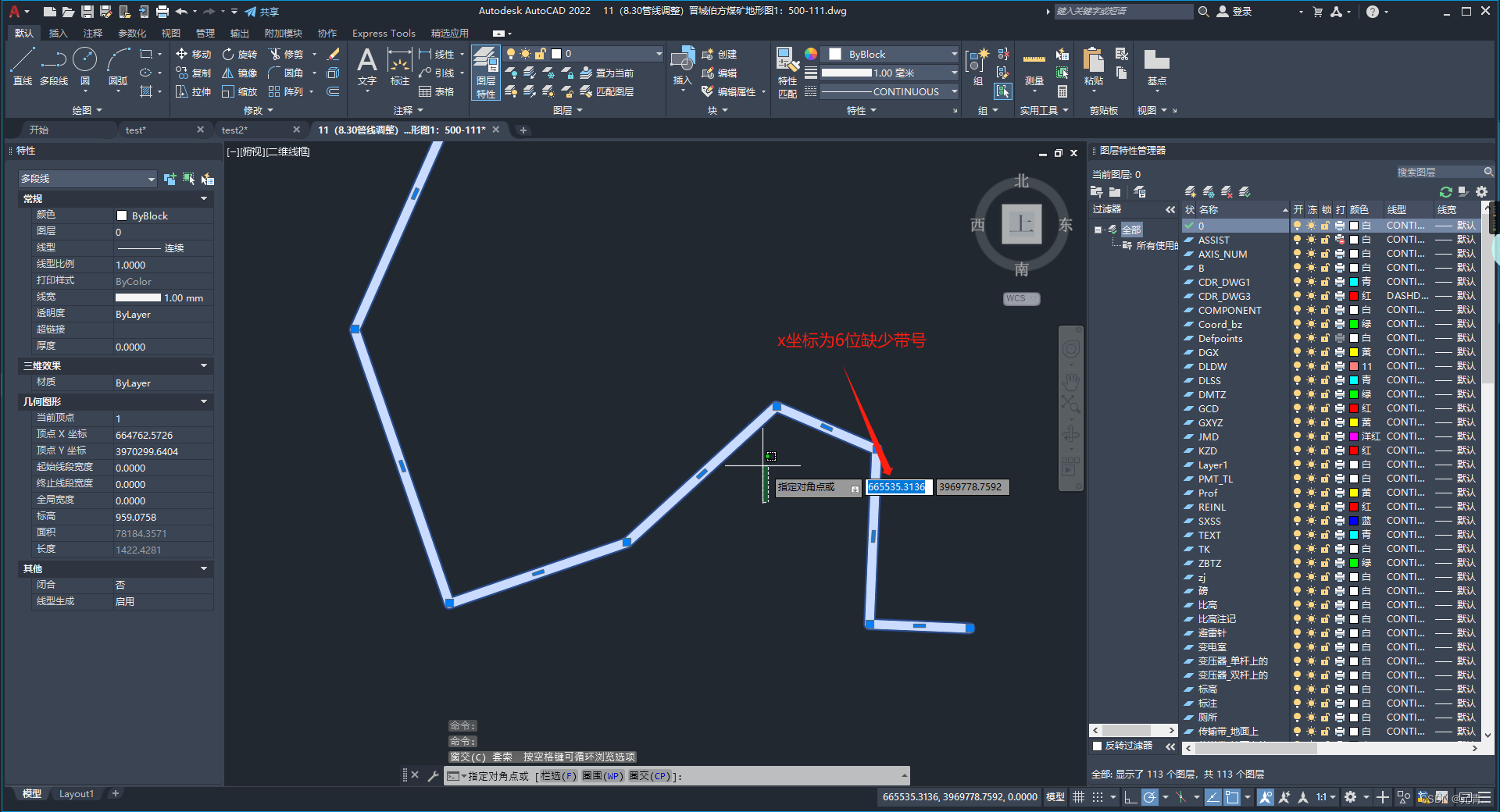This screenshot has width=1500, height=812.
Task: Click the Scale (缩放) tool
Action: [x=239, y=91]
